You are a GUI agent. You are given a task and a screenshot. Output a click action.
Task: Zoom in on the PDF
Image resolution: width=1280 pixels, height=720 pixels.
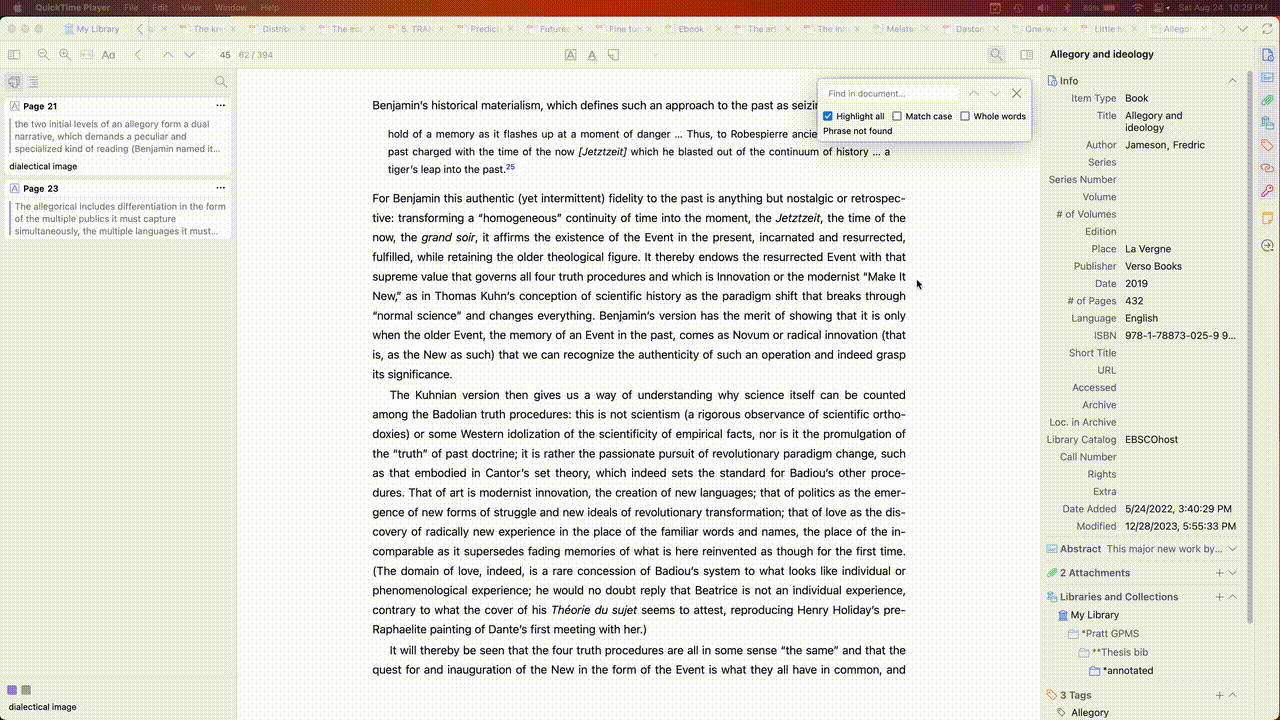[x=65, y=55]
